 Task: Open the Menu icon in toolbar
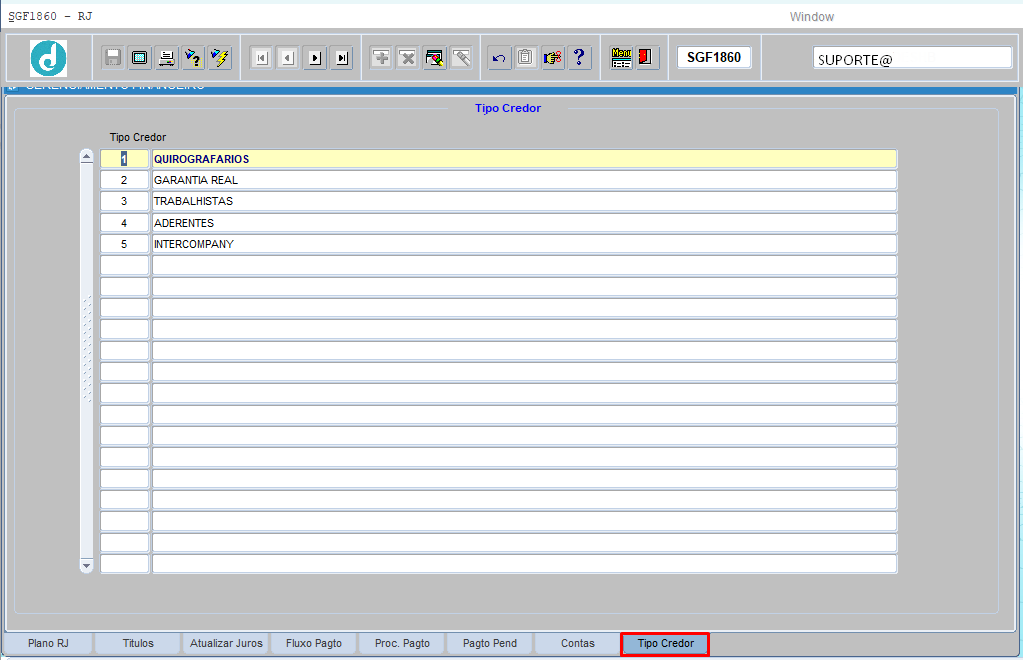pyautogui.click(x=621, y=58)
